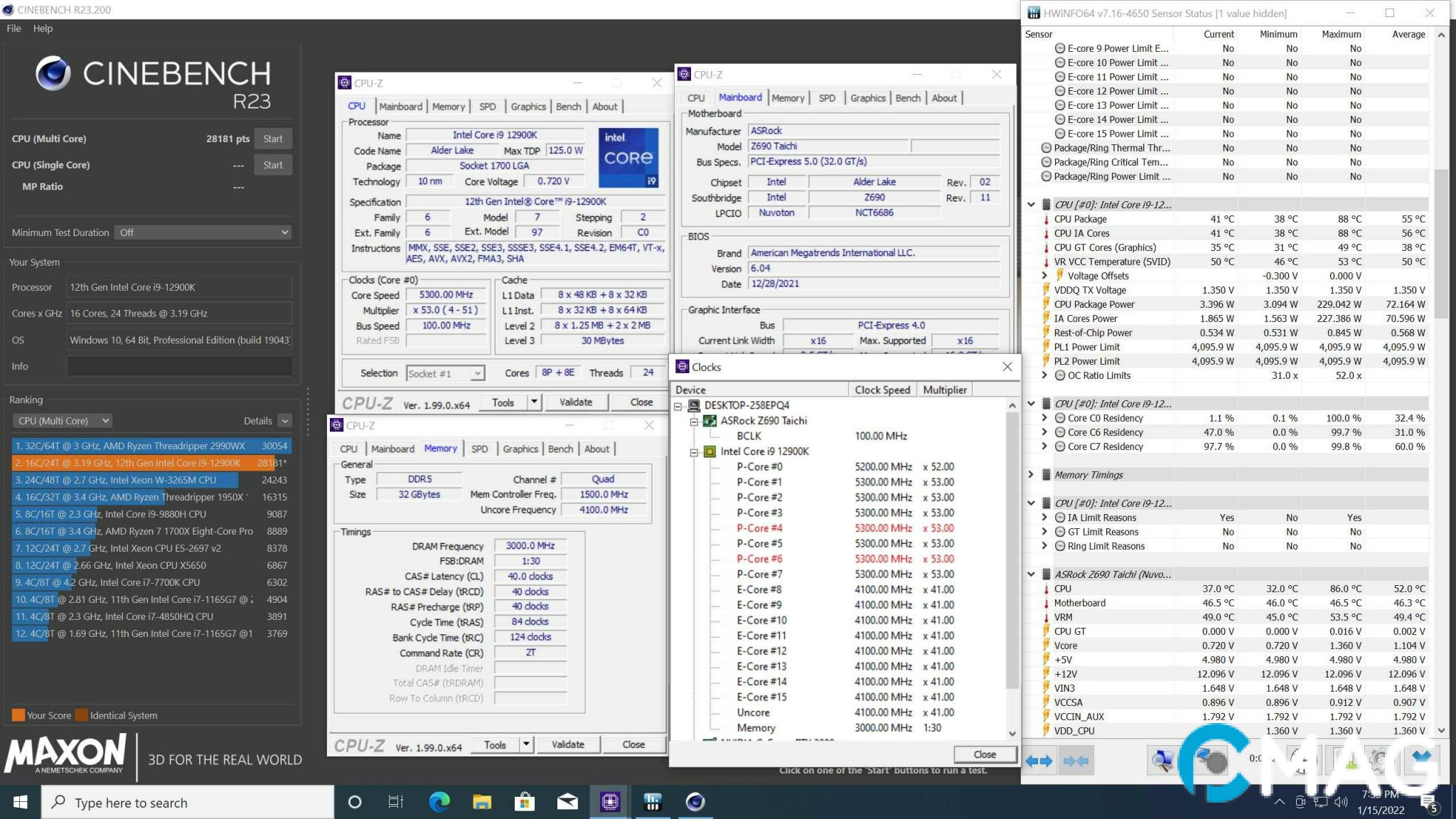Collapse the Intel Core i9 12900K node in Clocks

(x=695, y=451)
